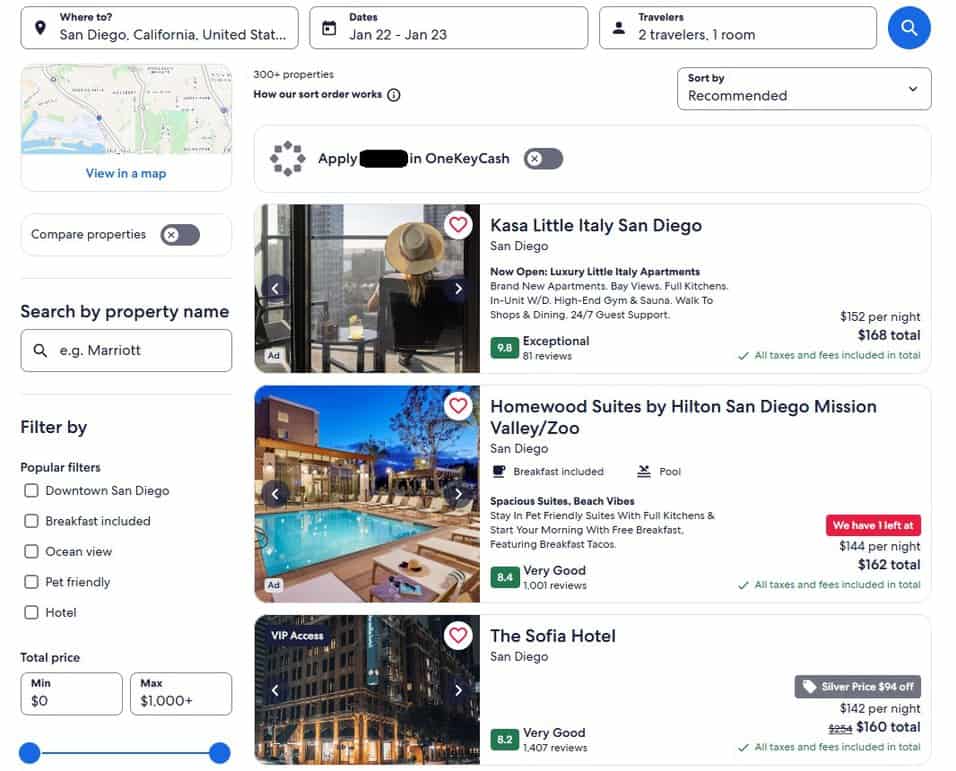Viewport: 956px width, 771px height.
Task: Click the blue search magnifier button
Action: [908, 27]
